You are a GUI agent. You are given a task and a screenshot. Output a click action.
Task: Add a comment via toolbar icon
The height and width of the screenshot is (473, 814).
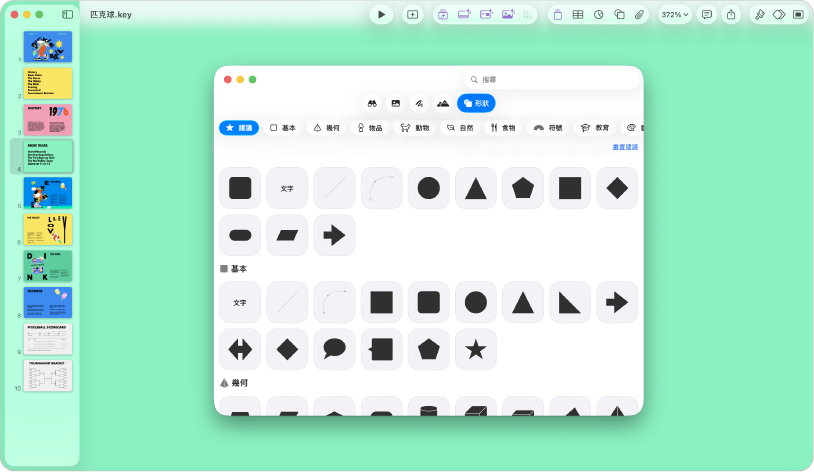point(707,15)
